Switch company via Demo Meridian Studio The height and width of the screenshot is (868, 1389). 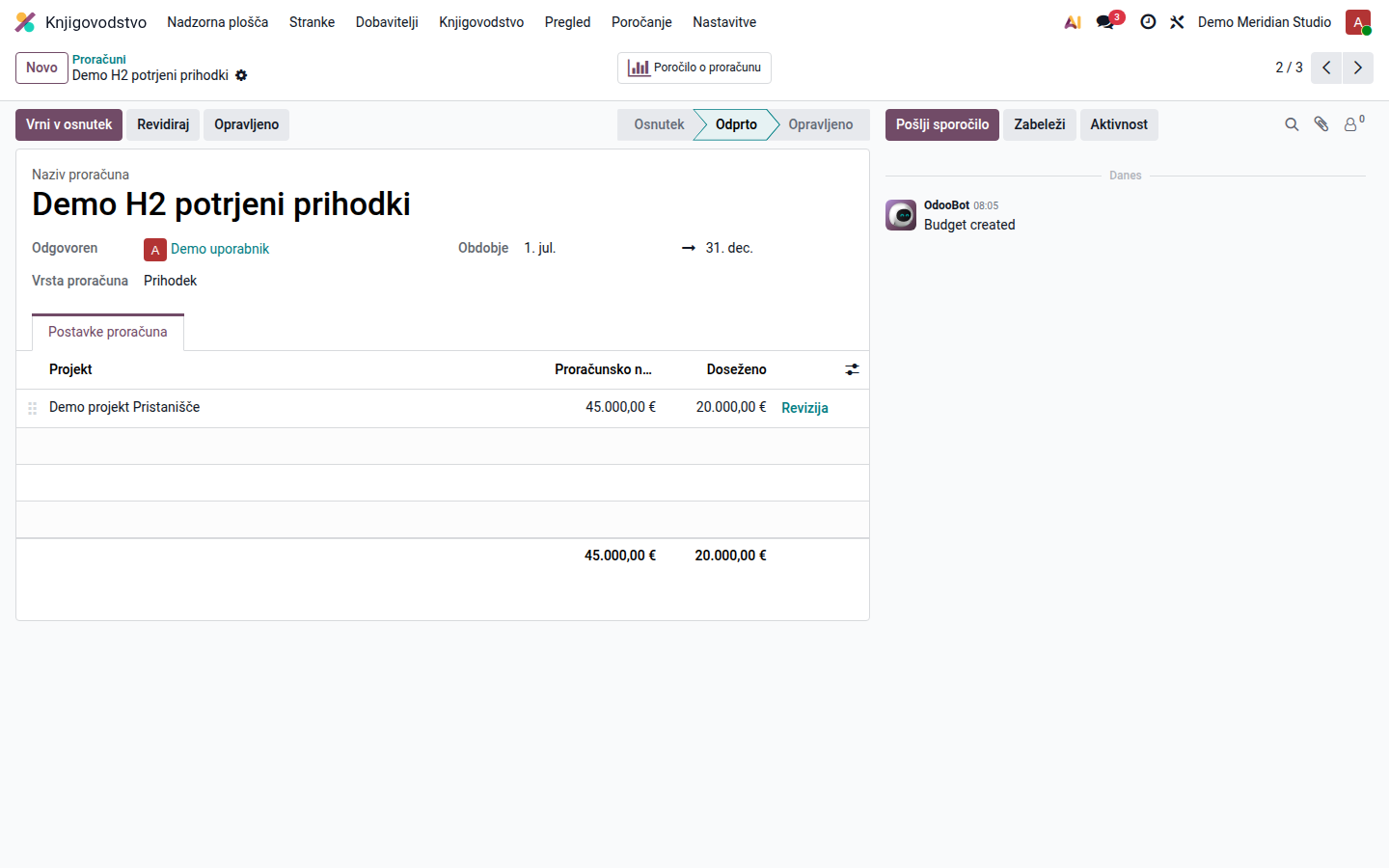pos(1265,22)
